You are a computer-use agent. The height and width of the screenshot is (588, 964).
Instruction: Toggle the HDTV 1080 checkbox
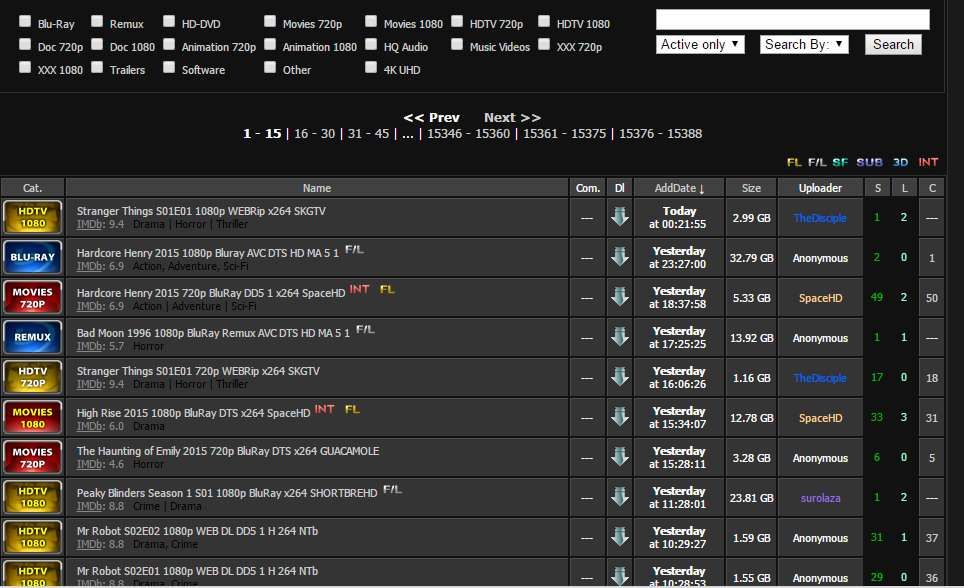(544, 21)
